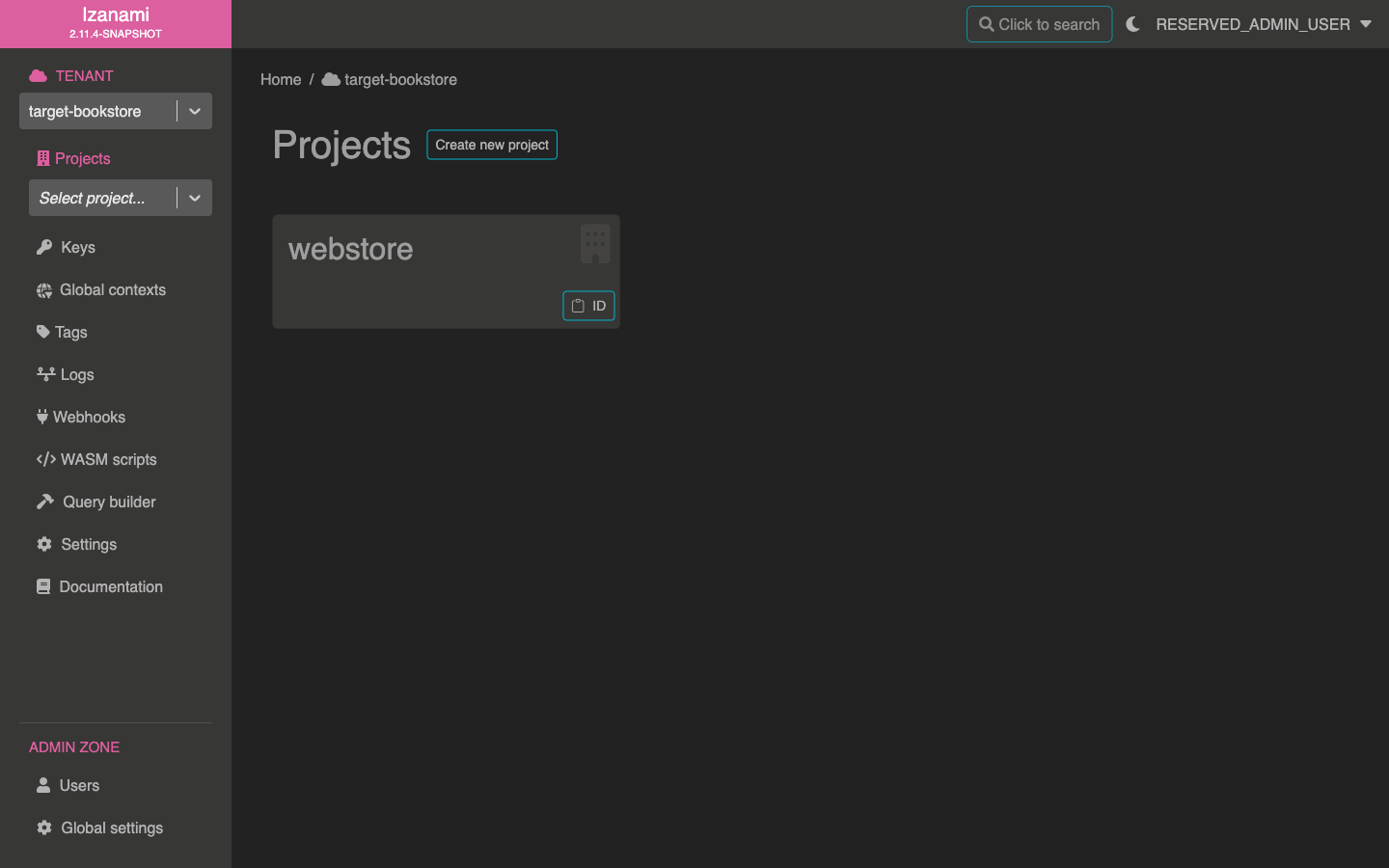Toggle dark mode with the moon icon
The width and height of the screenshot is (1389, 868).
pos(1132,24)
